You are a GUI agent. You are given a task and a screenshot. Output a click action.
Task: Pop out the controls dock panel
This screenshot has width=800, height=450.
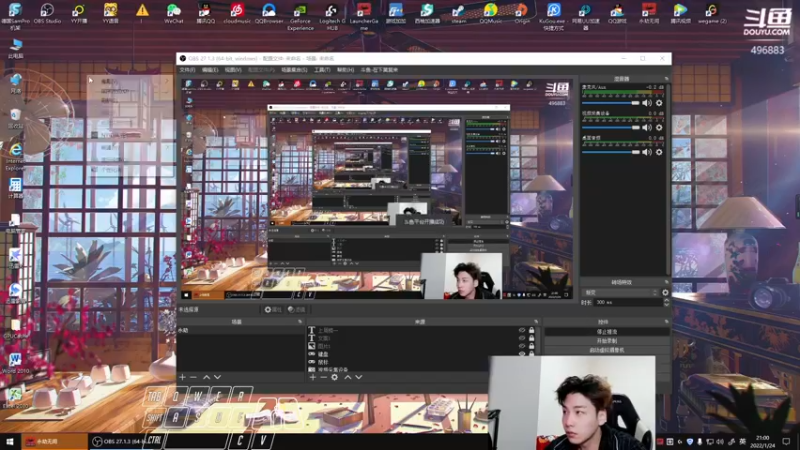tap(666, 322)
